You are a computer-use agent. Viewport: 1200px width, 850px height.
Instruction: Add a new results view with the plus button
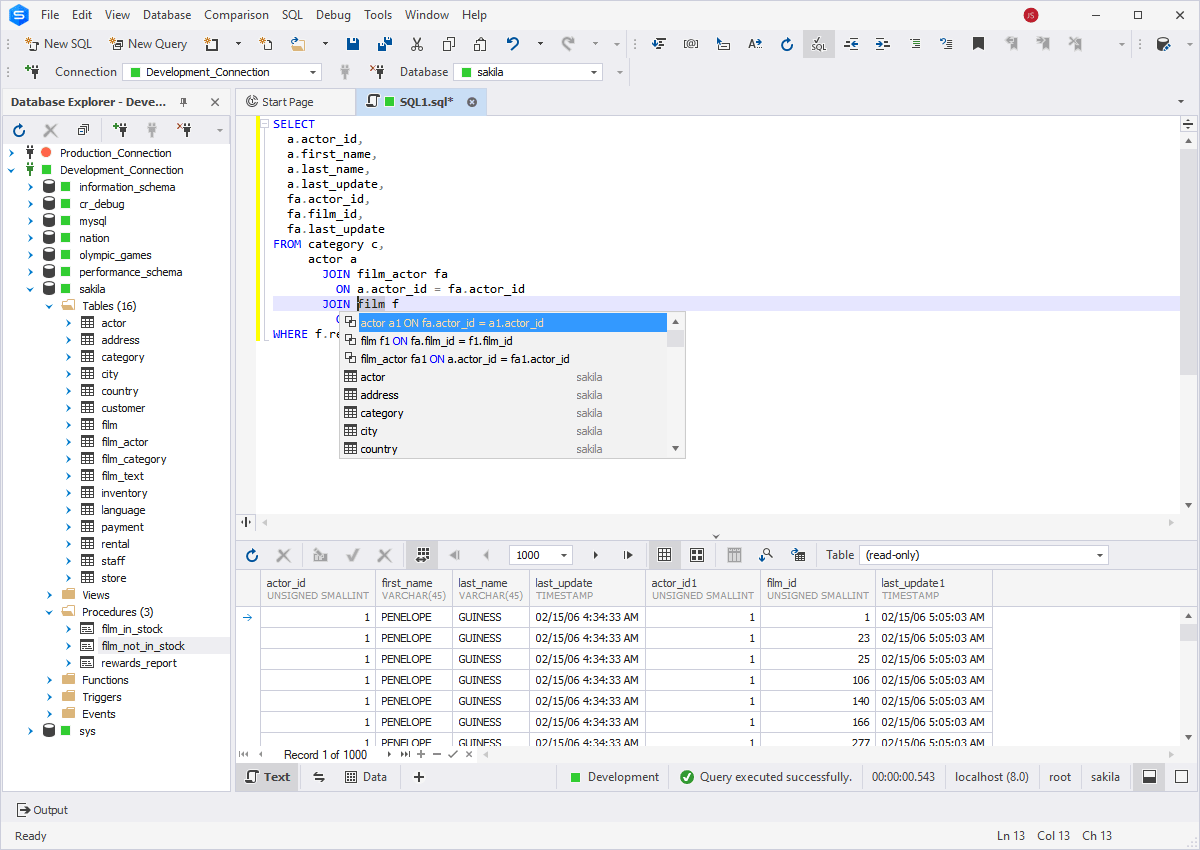point(418,776)
